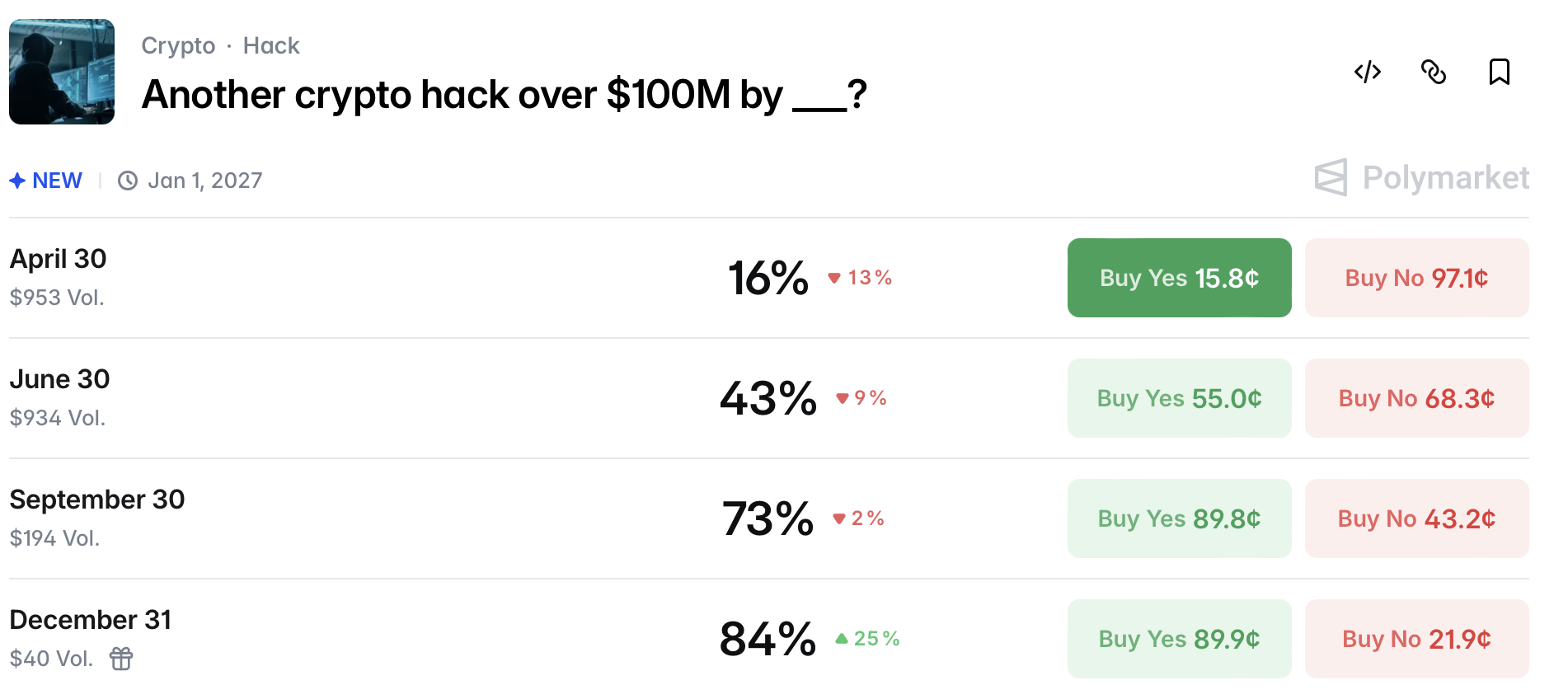The height and width of the screenshot is (699, 1568).
Task: Click the blue NEW sparkle badge
Action: (x=46, y=181)
